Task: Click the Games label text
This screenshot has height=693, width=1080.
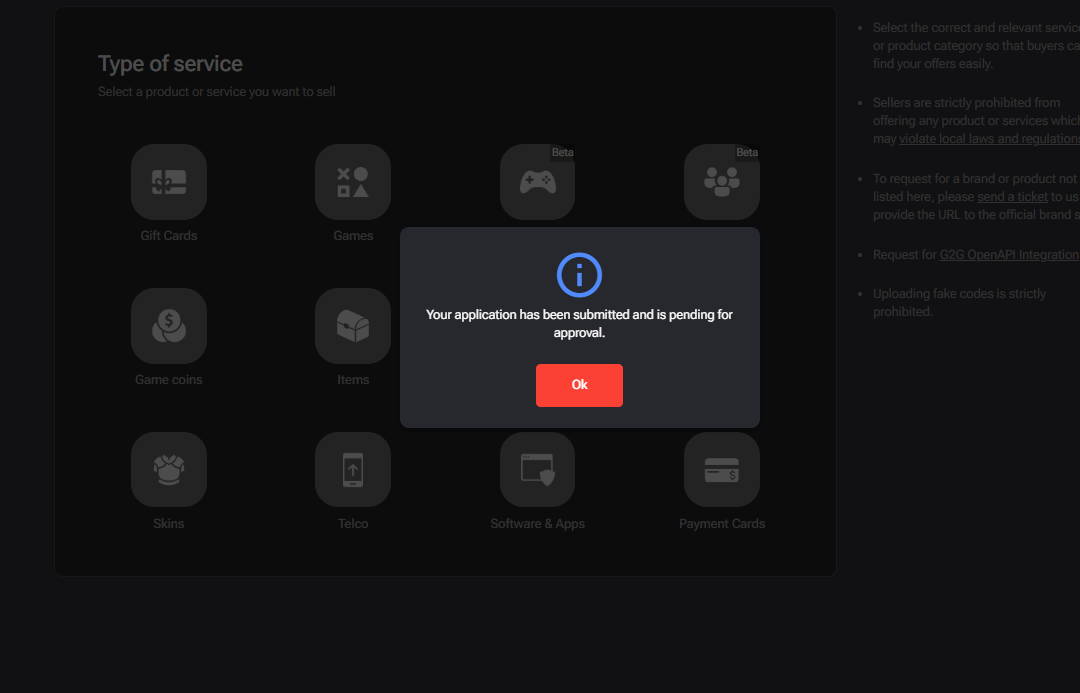Action: (x=353, y=236)
